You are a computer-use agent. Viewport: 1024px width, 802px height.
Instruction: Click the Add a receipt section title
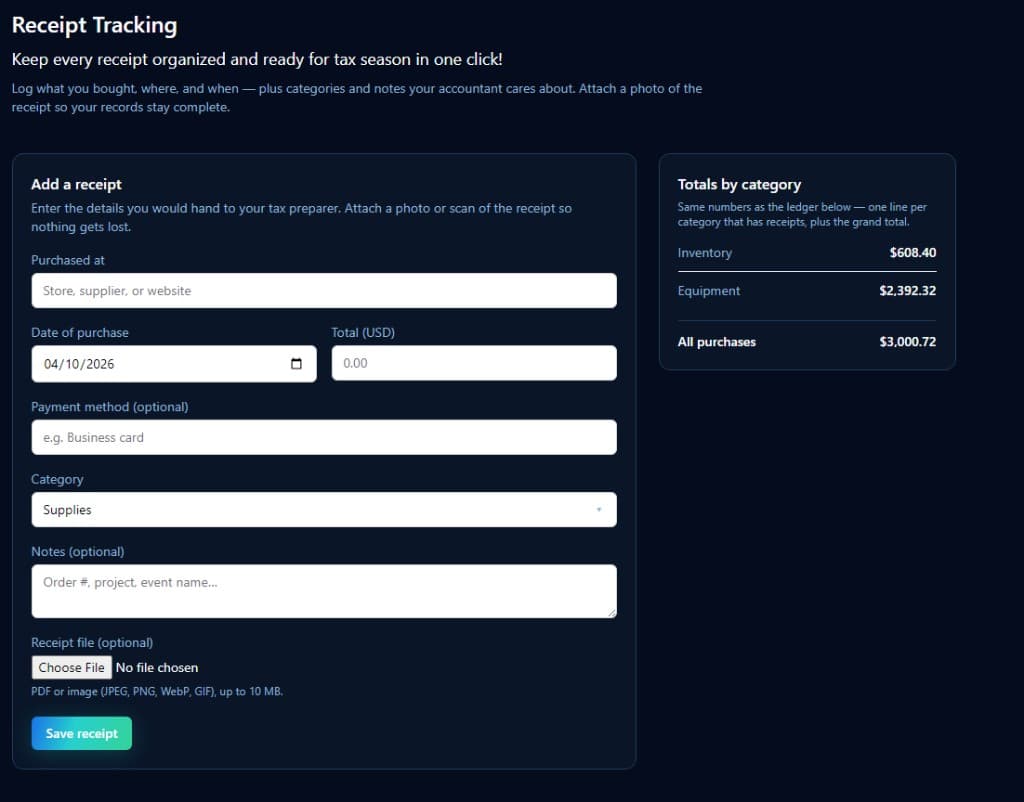tap(76, 184)
